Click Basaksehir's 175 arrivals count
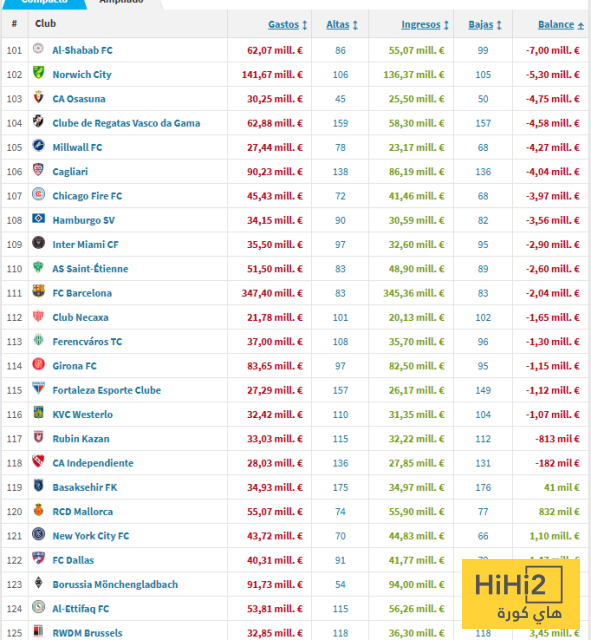Screen dimensions: 591x640 point(340,488)
